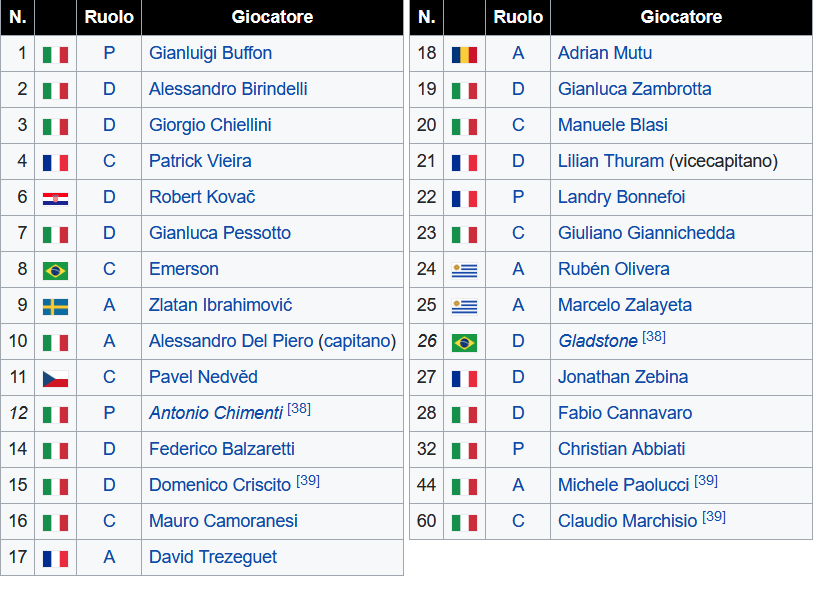Click the Brazilian flag beside Emerson
This screenshot has width=823, height=598.
55,271
